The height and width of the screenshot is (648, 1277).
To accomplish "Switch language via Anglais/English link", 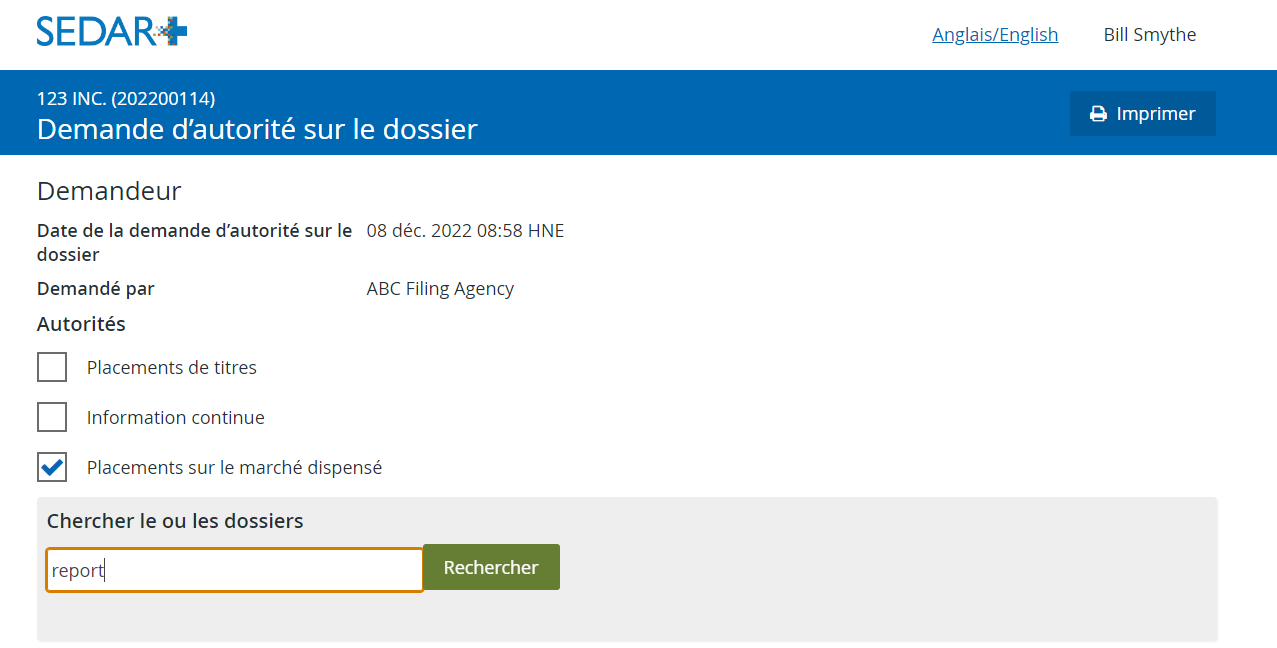I will click(x=995, y=35).
